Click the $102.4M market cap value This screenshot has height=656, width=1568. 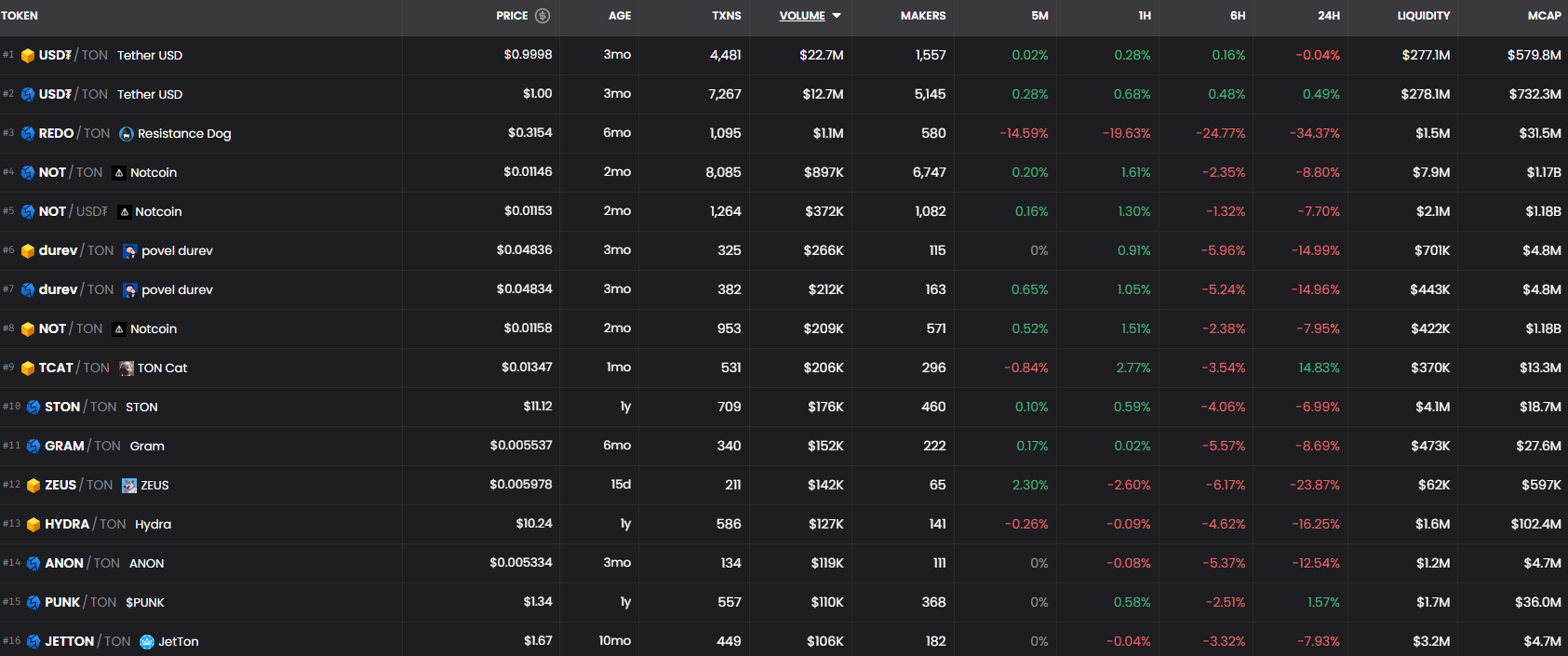pos(1536,525)
